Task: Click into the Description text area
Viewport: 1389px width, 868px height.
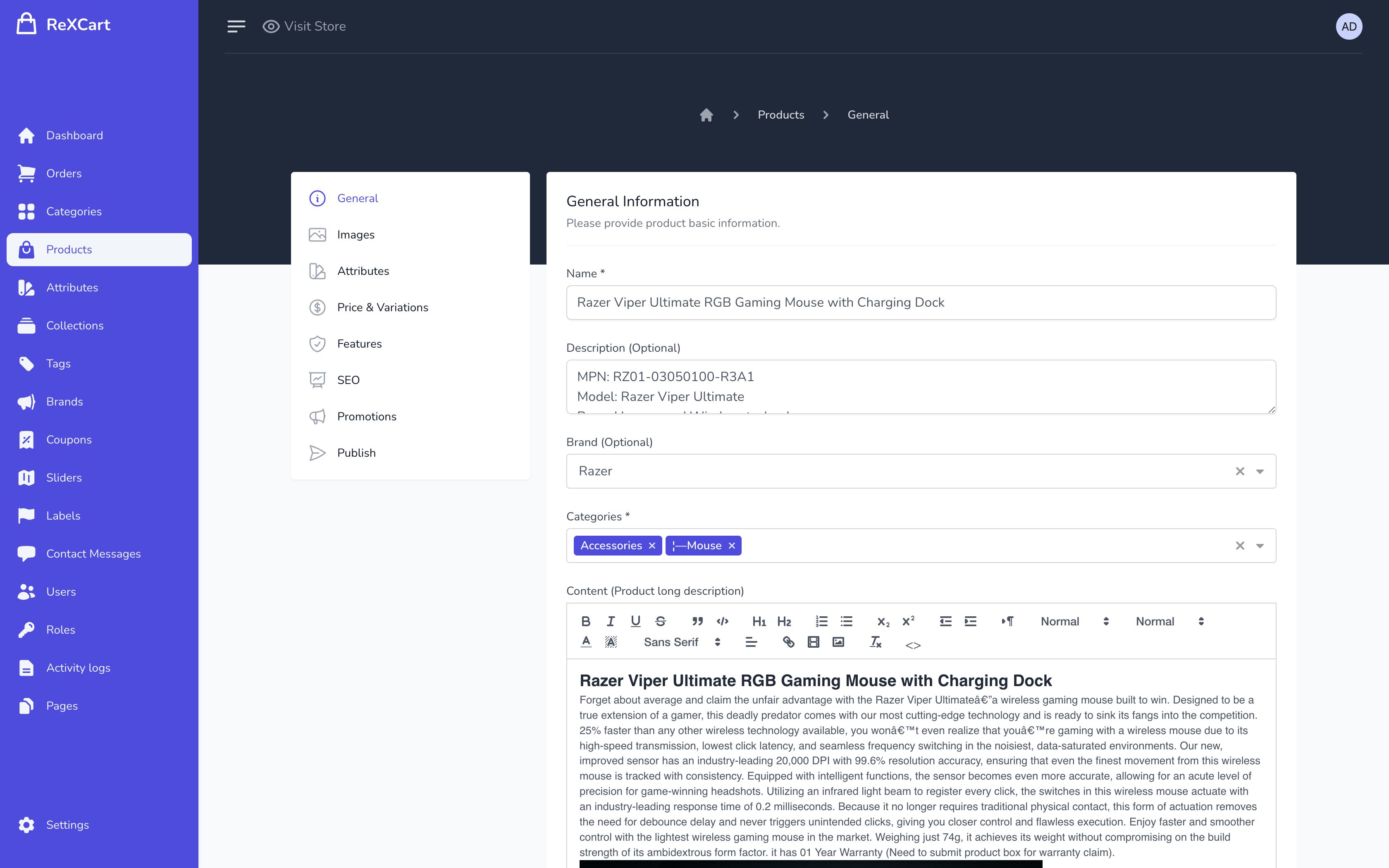Action: 921,387
